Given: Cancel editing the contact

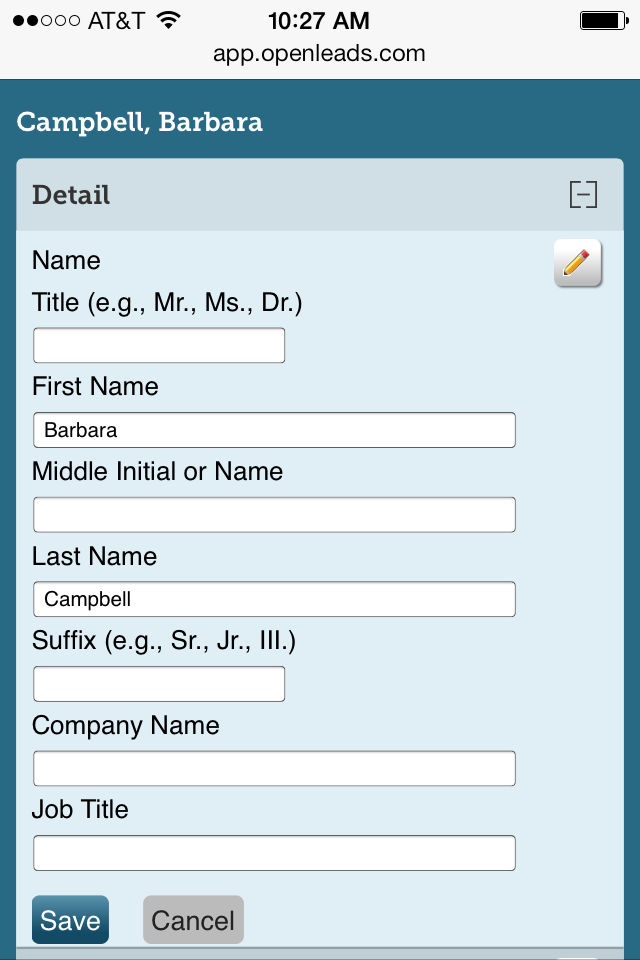Looking at the screenshot, I should 194,920.
